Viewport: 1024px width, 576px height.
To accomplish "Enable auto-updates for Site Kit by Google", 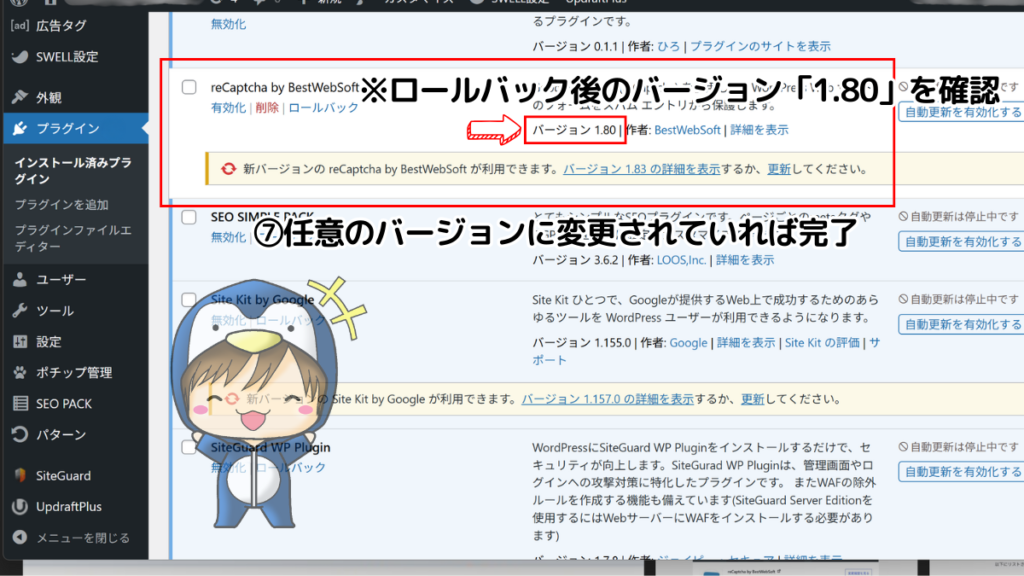I will pos(961,324).
